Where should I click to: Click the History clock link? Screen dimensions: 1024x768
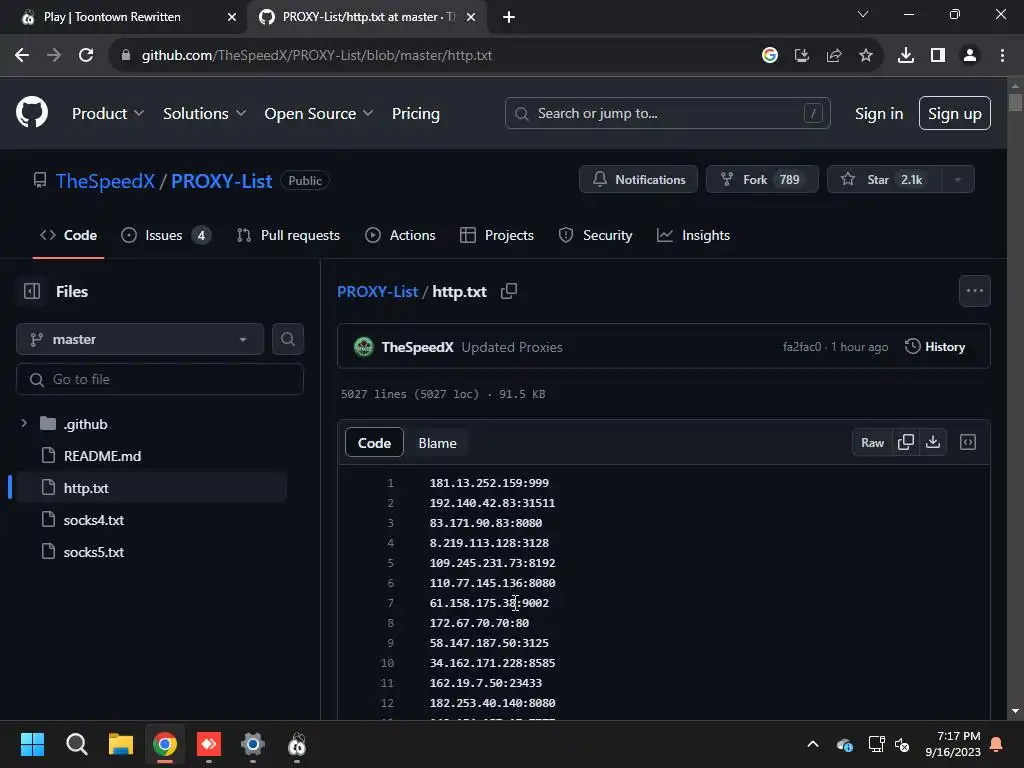(935, 347)
